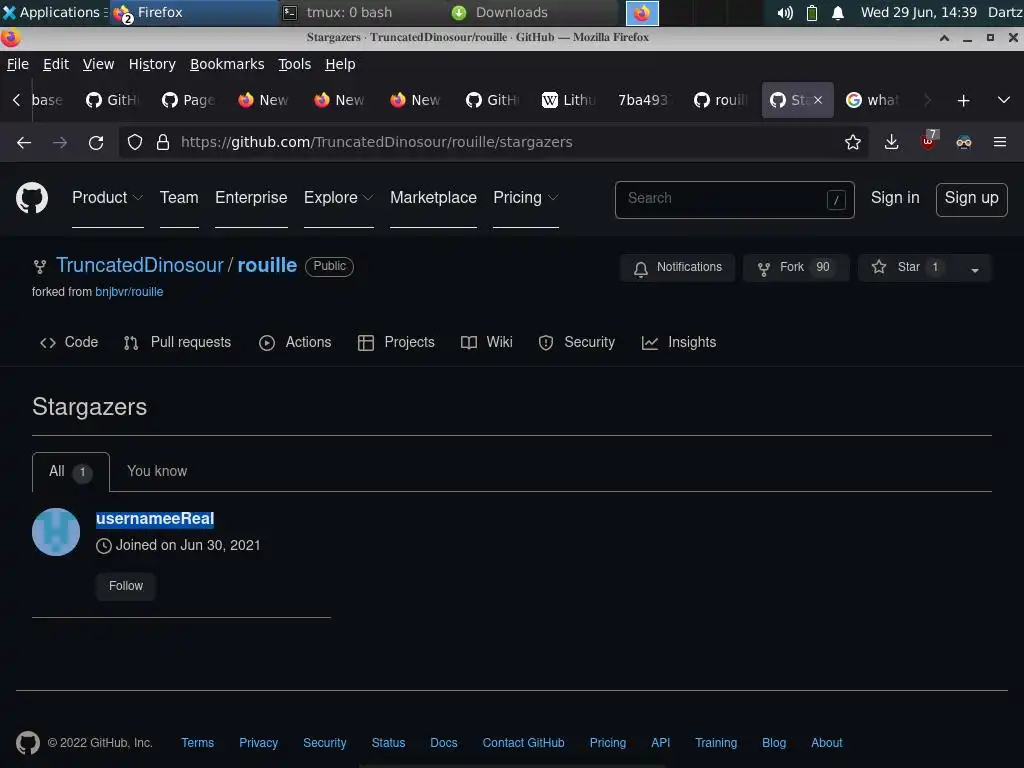Open the History menu
This screenshot has height=768, width=1024.
pos(152,64)
